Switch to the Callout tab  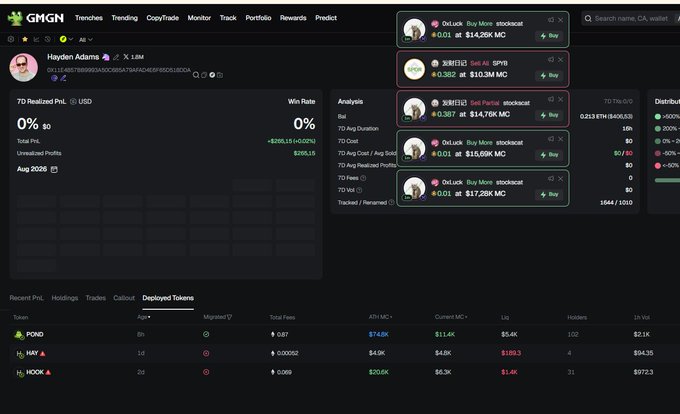click(x=124, y=298)
